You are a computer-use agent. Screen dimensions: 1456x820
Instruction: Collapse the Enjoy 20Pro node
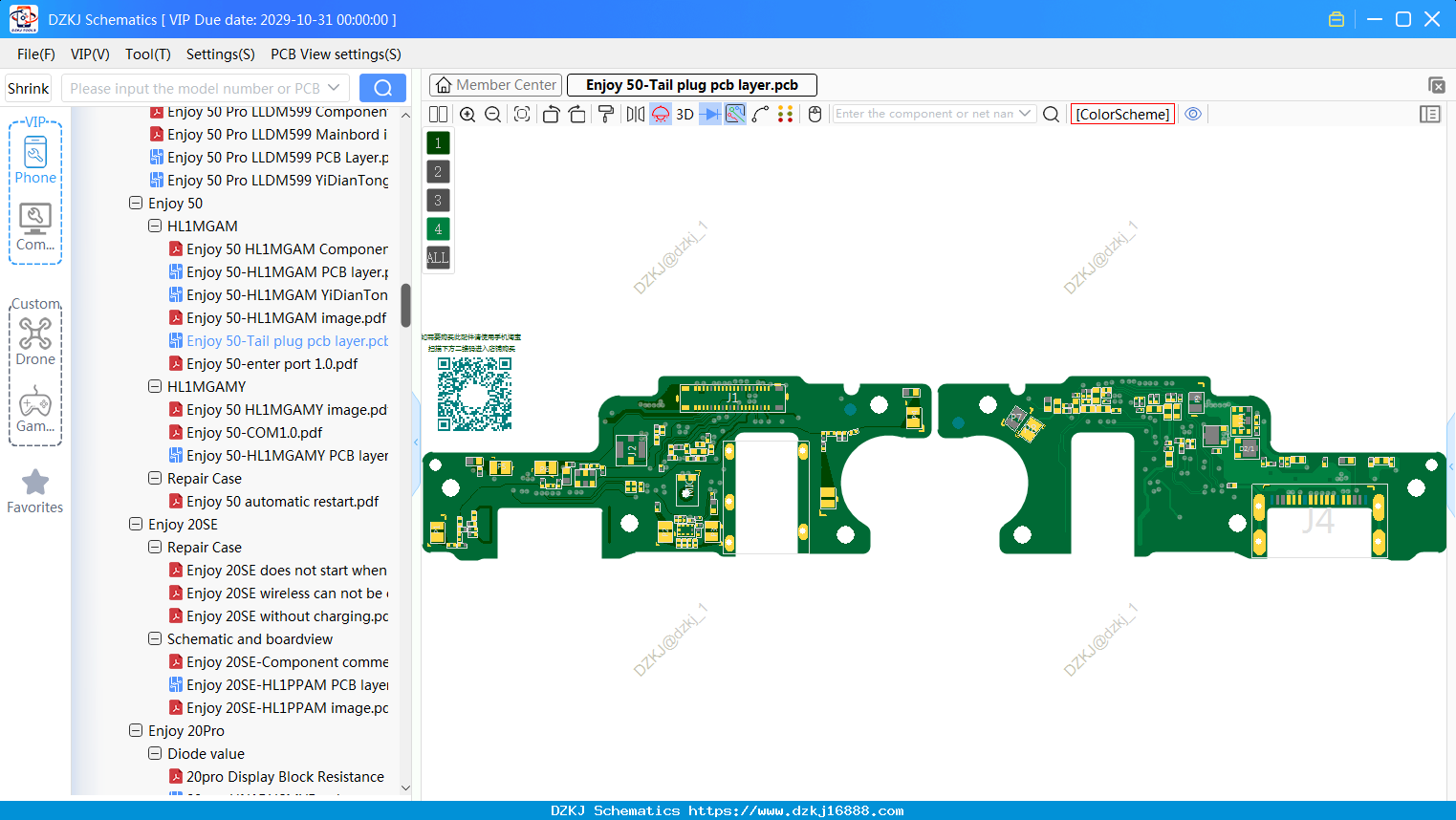pyautogui.click(x=136, y=731)
